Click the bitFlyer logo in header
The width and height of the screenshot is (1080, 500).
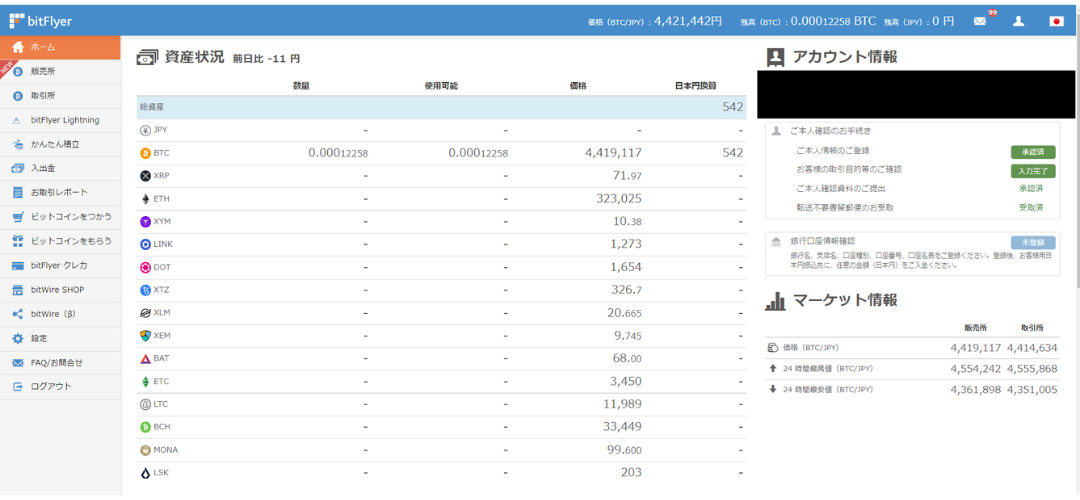(x=41, y=21)
